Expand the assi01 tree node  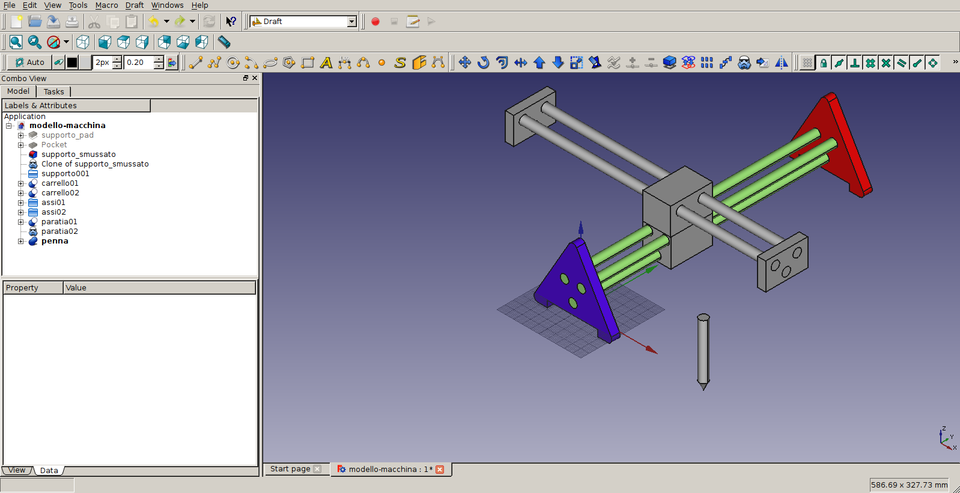point(21,202)
